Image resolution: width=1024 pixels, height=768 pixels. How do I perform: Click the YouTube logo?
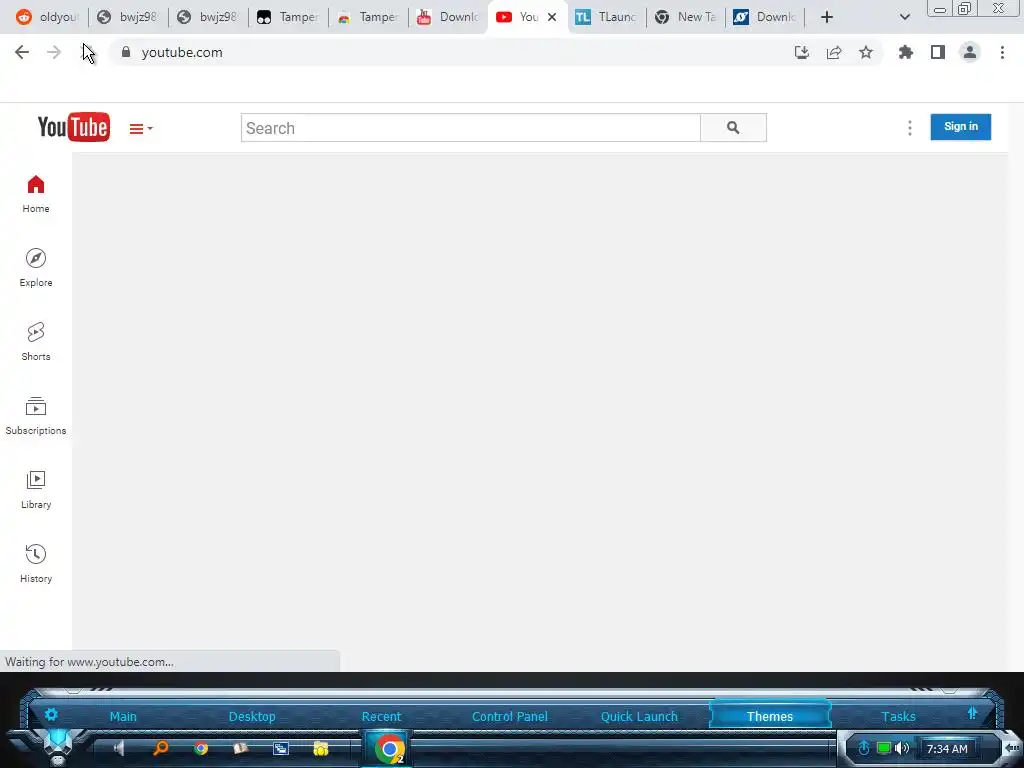pyautogui.click(x=74, y=127)
